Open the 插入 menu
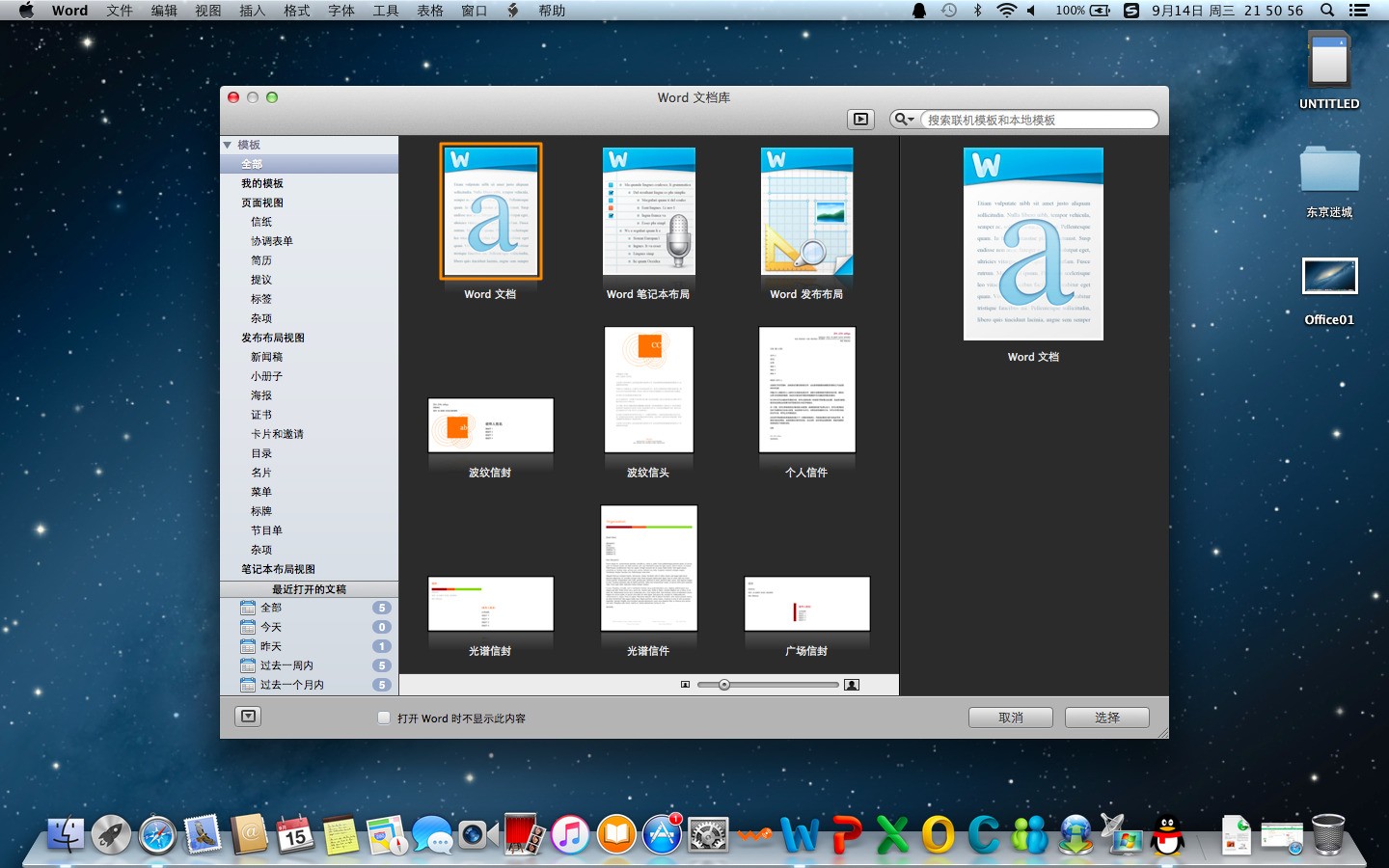This screenshot has width=1389, height=868. (253, 11)
